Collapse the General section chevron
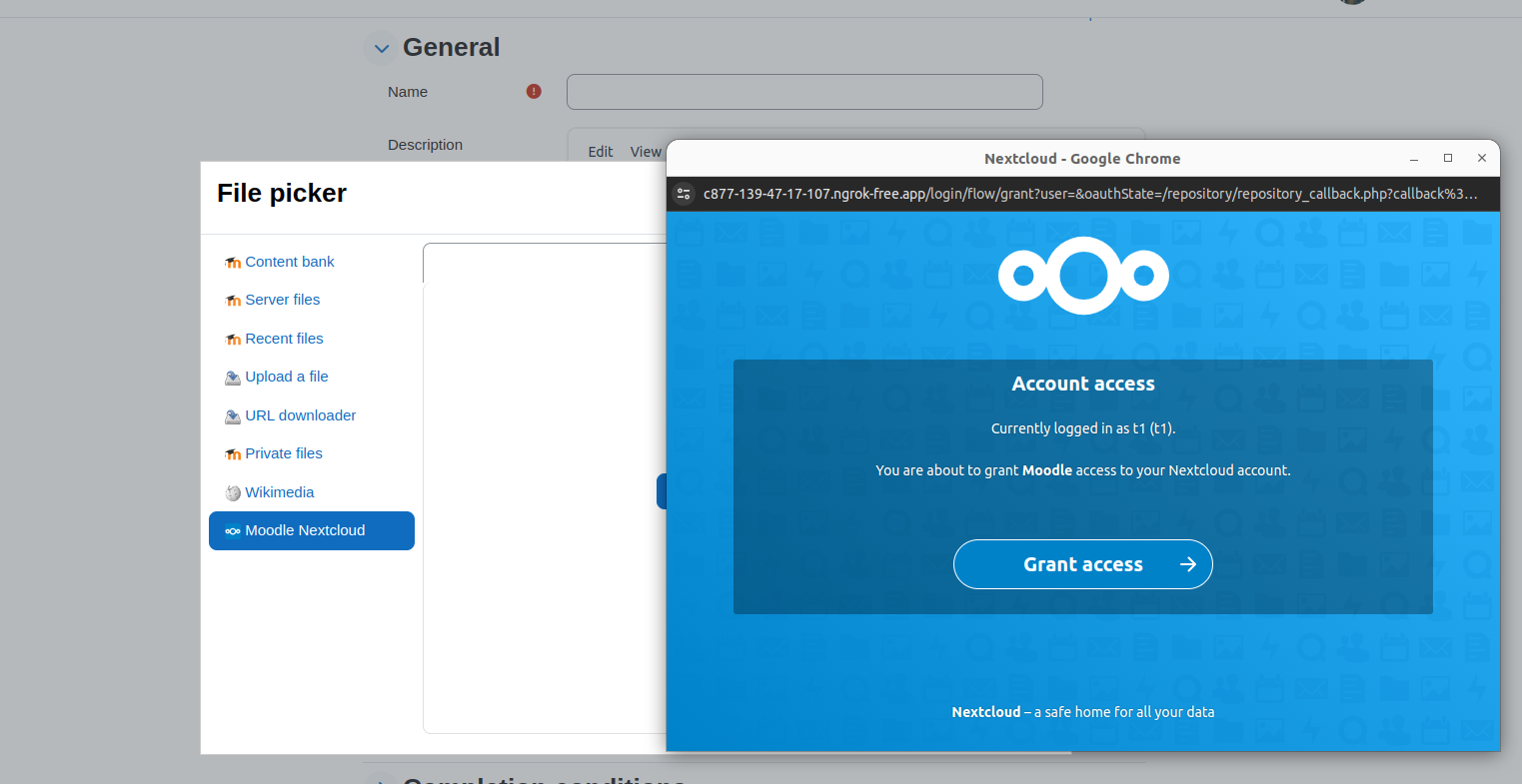 [381, 48]
